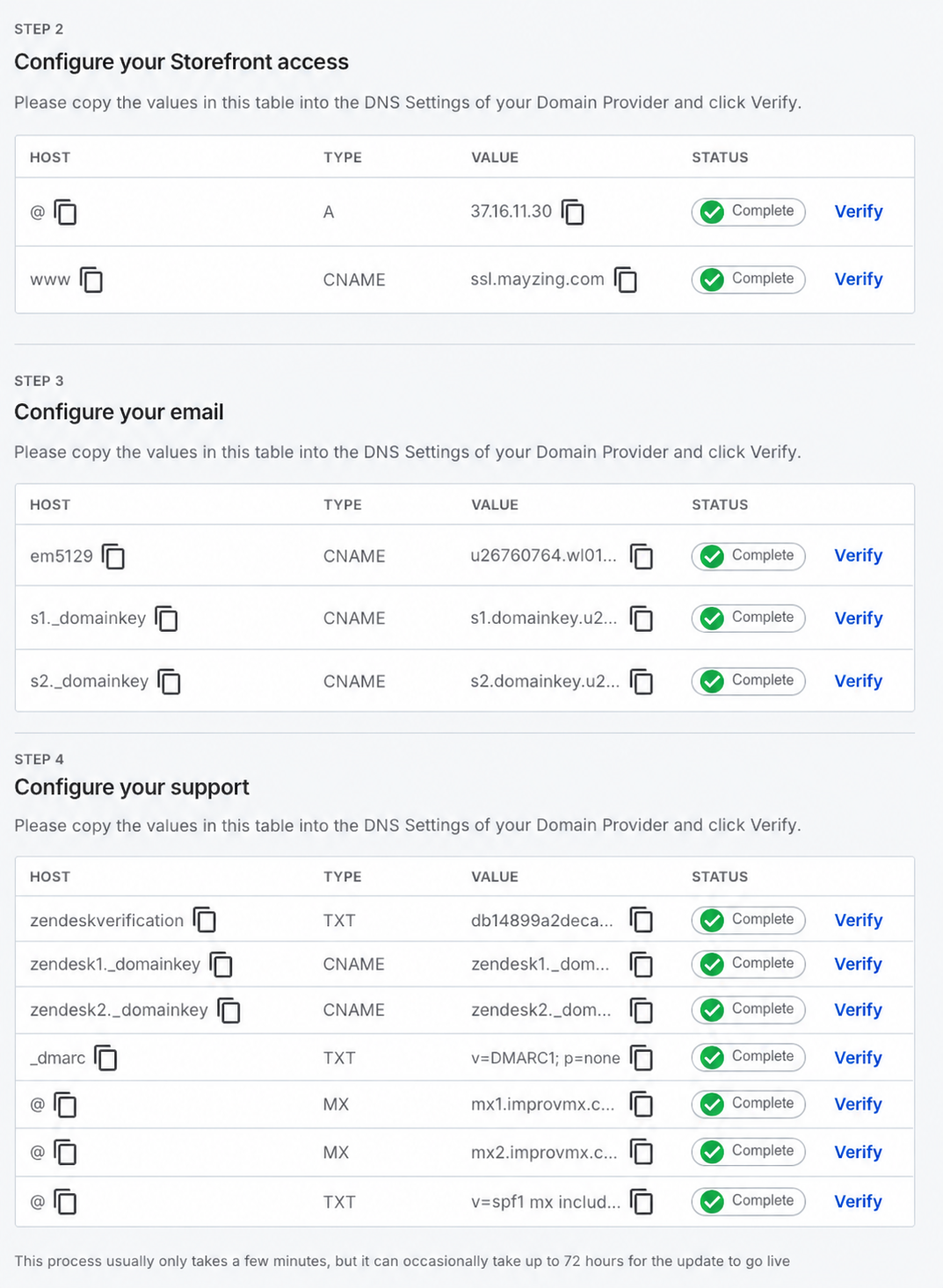Screen dimensions: 943x1288
Task: Click Complete status for s1._domainkey row
Action: (748, 618)
